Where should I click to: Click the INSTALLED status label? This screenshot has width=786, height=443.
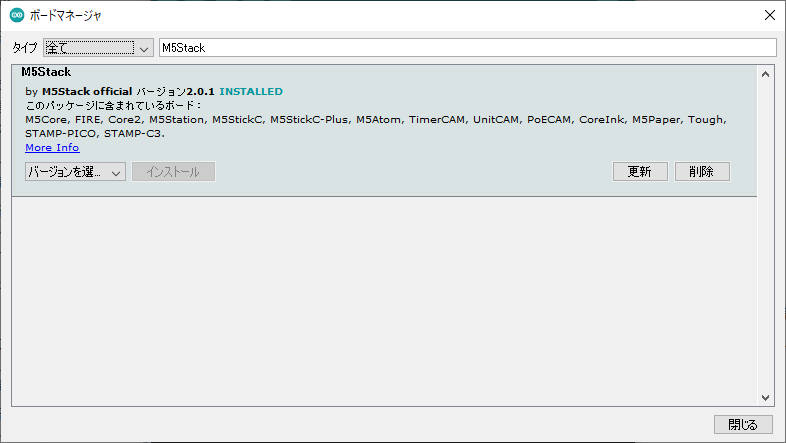click(251, 92)
